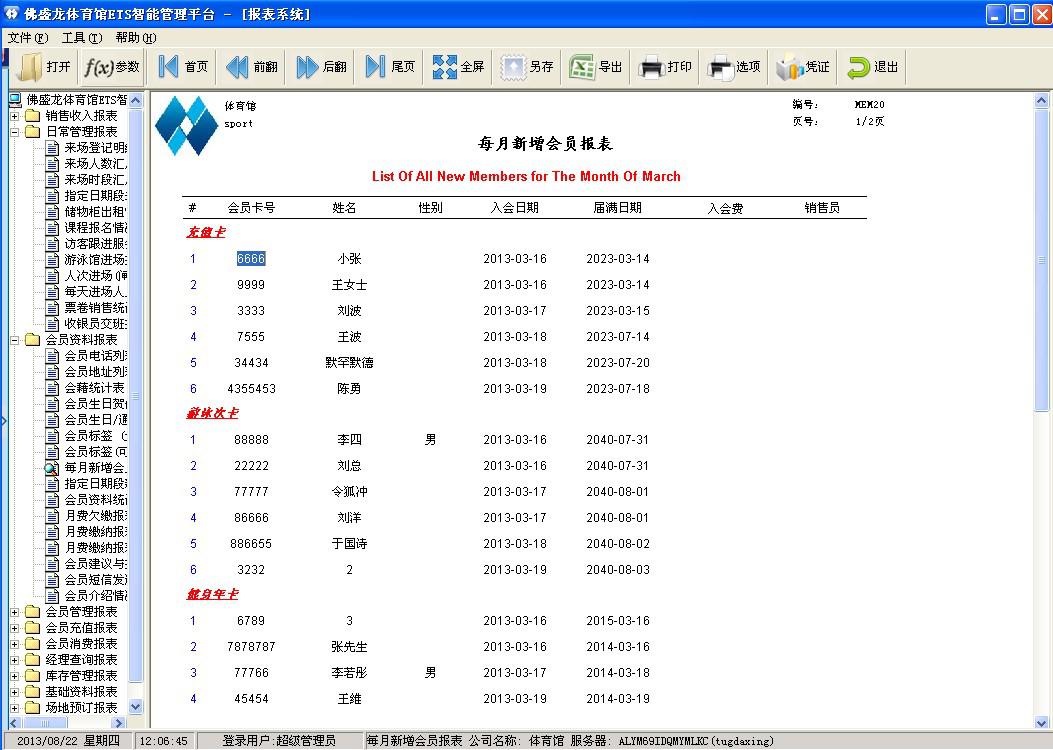
Task: Open the 会员建议与 report
Action: [x=95, y=563]
